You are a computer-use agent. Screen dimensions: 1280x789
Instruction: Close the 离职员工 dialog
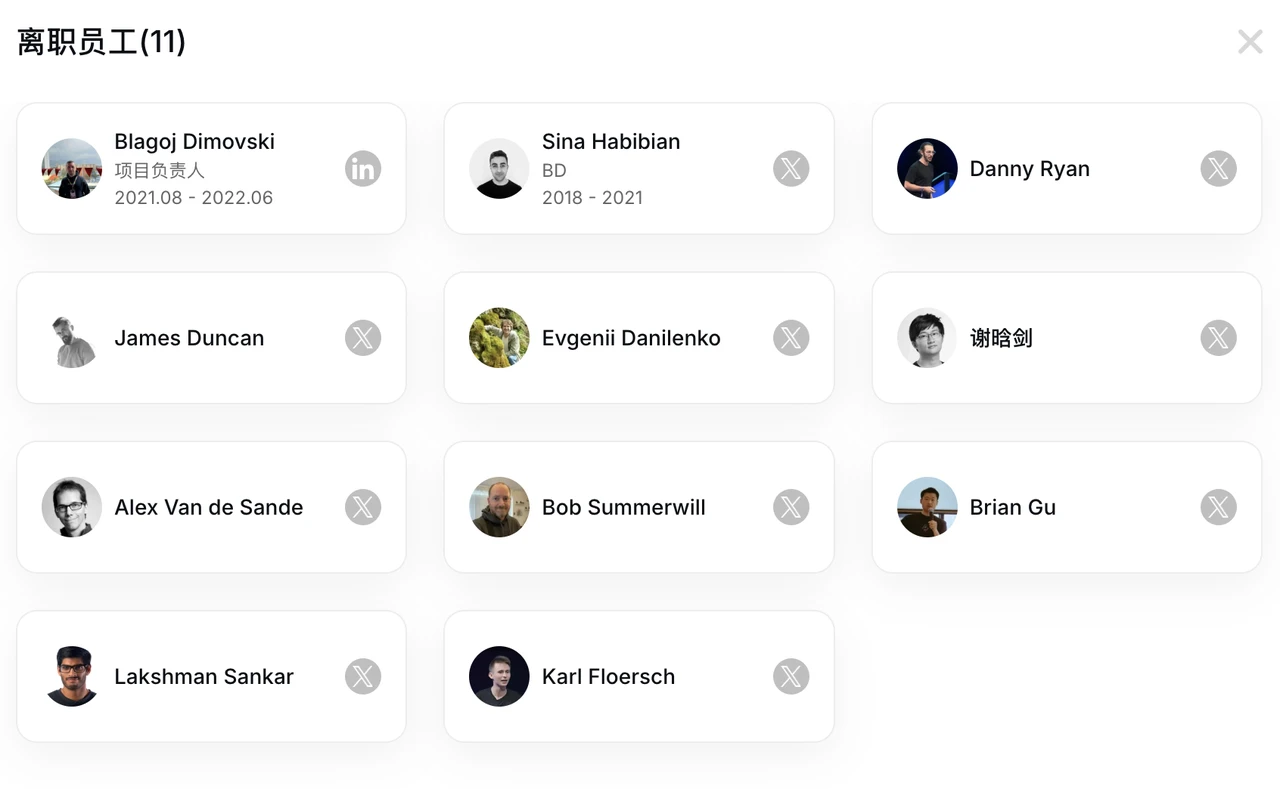tap(1249, 41)
